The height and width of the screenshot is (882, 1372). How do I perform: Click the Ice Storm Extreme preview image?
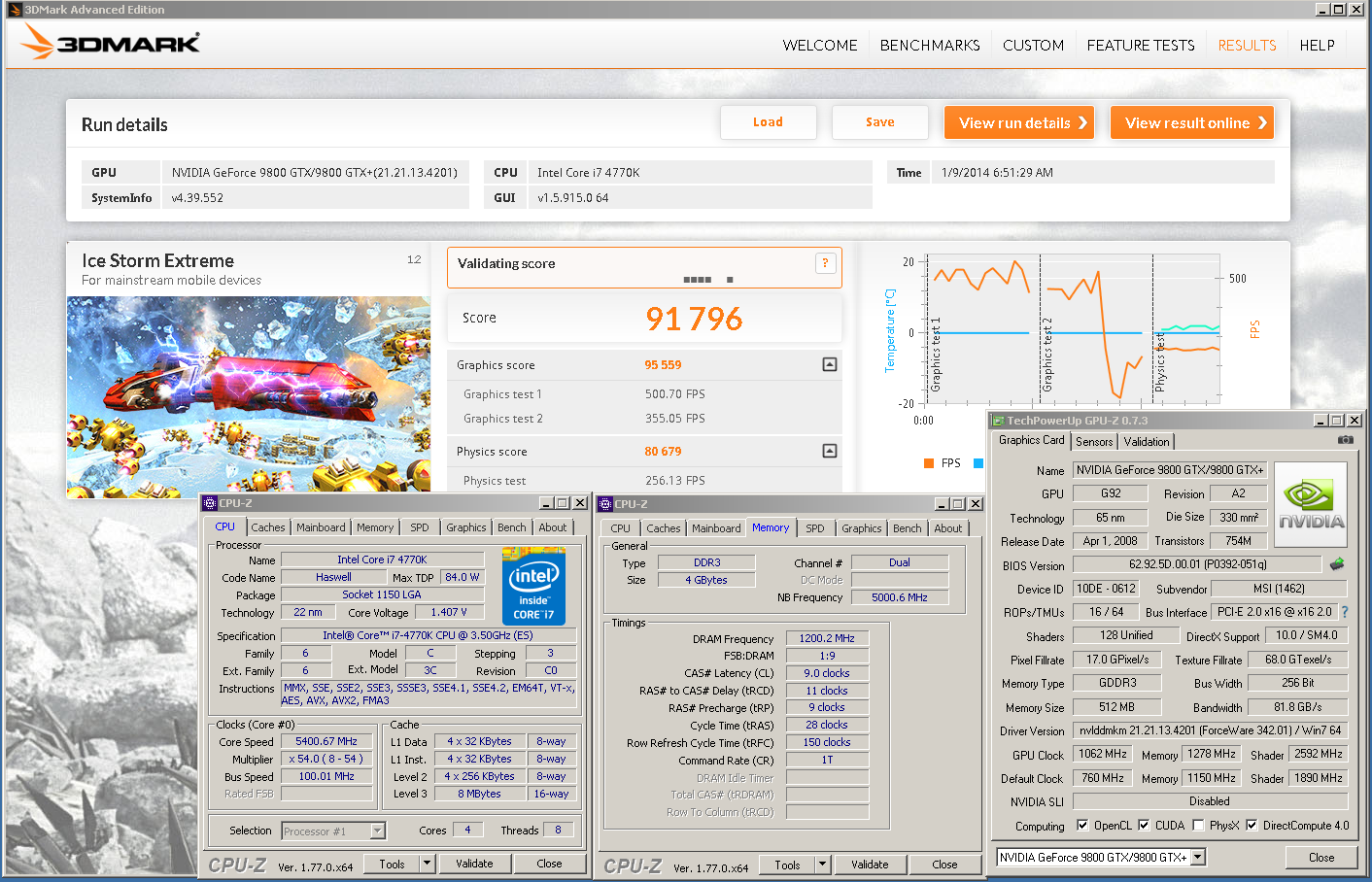[249, 396]
